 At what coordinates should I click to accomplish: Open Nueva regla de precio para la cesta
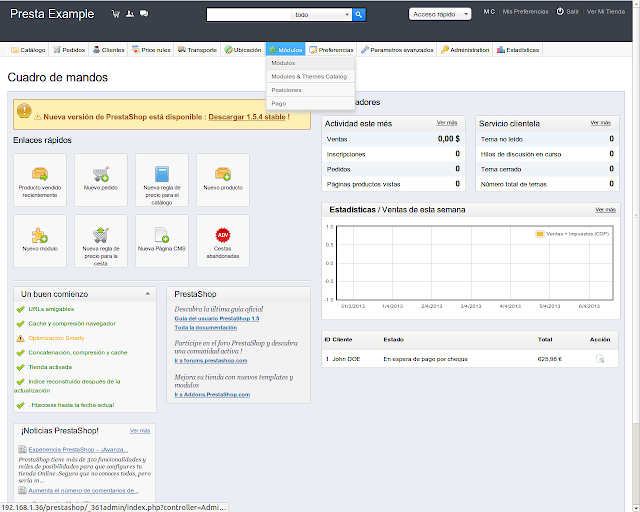(101, 241)
